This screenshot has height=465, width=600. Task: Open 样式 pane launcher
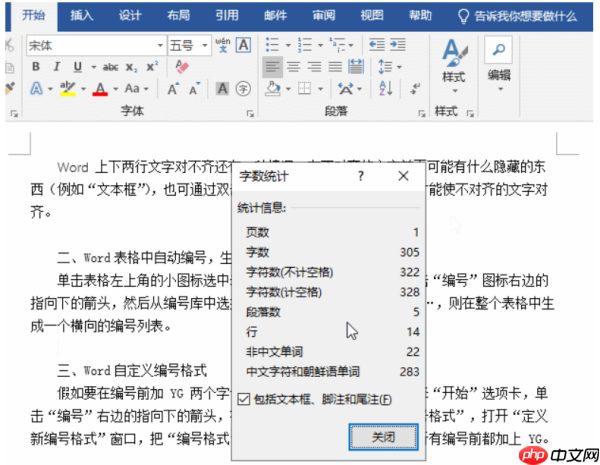[x=470, y=114]
